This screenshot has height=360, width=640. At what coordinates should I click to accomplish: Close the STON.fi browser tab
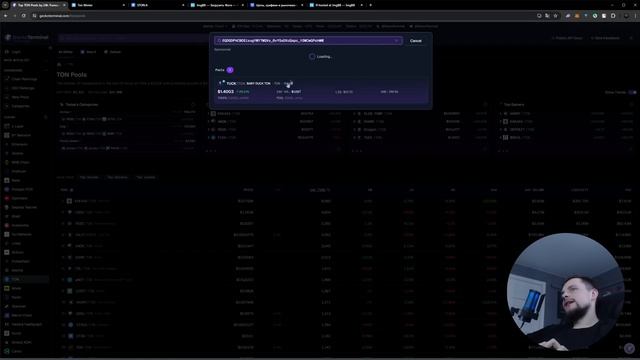click(x=183, y=5)
